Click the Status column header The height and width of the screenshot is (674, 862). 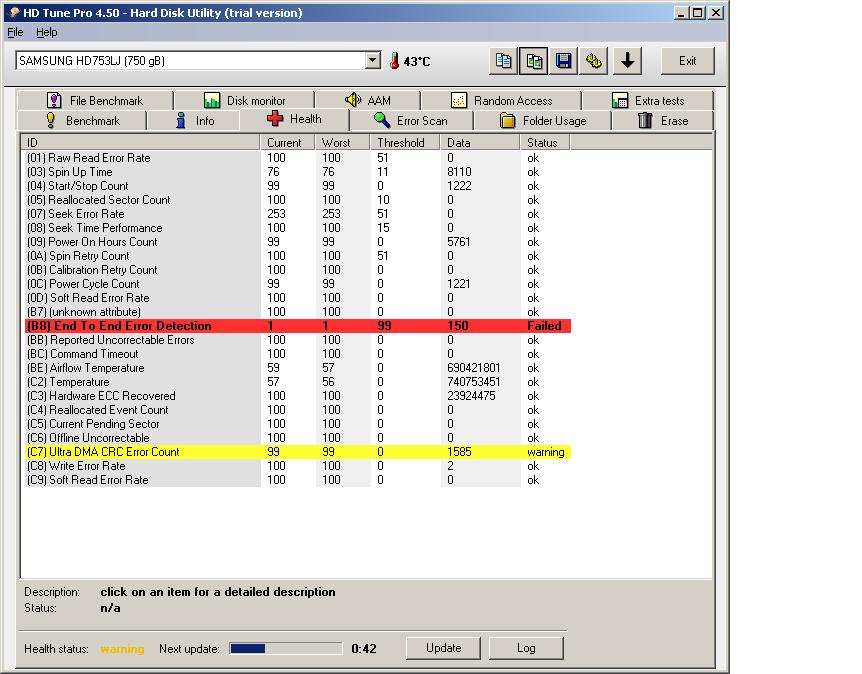pyautogui.click(x=545, y=142)
